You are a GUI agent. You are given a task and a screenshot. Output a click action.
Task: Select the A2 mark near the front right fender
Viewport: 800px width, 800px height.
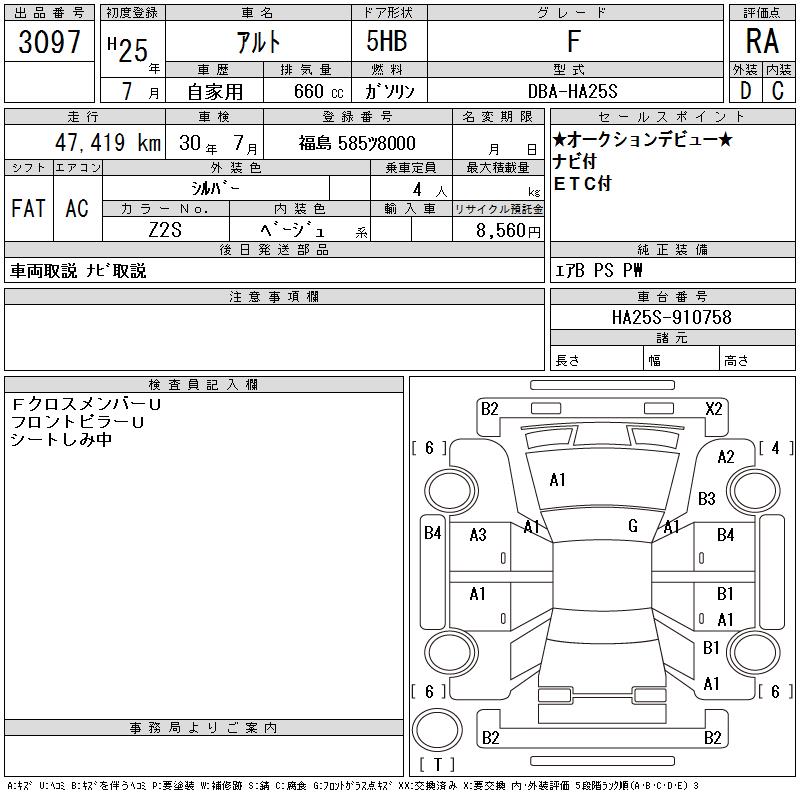726,457
